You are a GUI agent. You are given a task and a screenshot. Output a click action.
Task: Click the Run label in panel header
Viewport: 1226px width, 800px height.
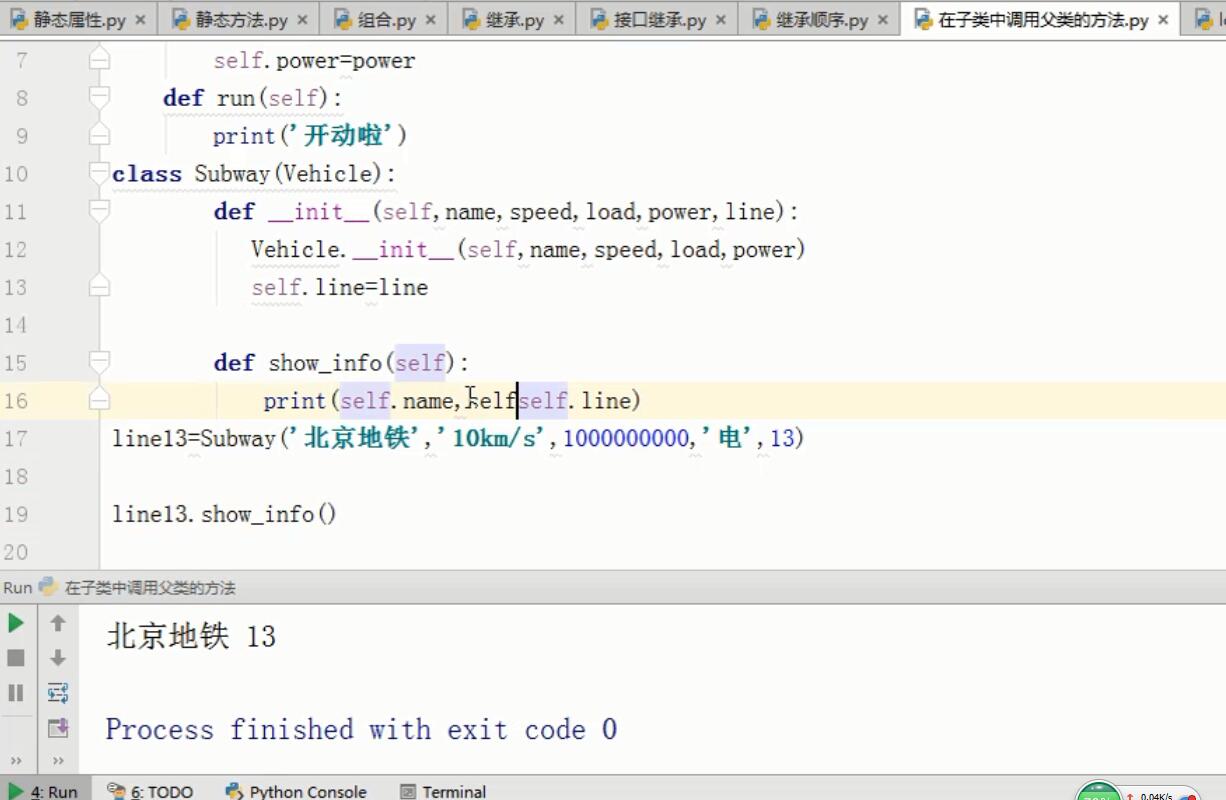[x=17, y=588]
